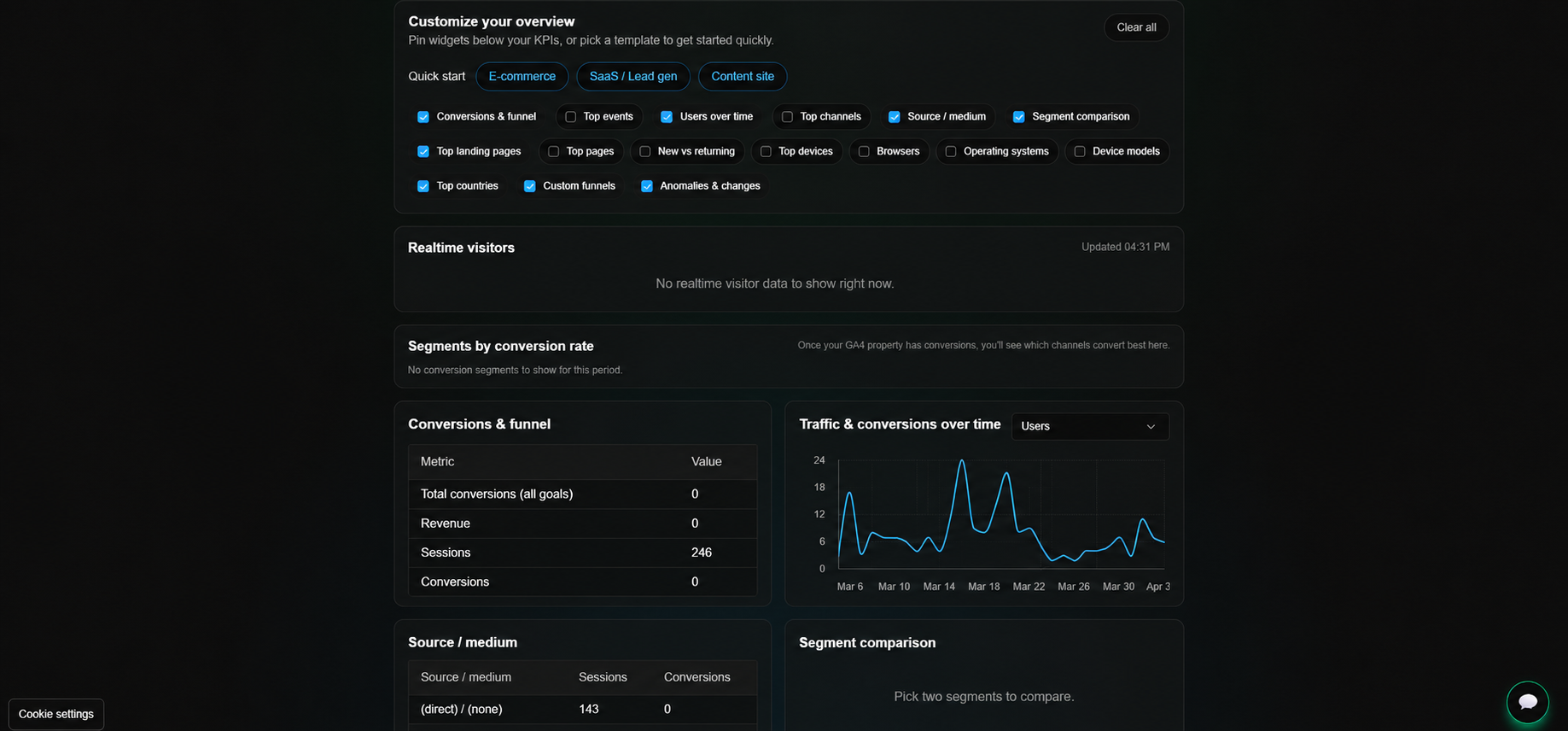Click the Realtime visitors heading
The image size is (1568, 731).
(x=461, y=248)
